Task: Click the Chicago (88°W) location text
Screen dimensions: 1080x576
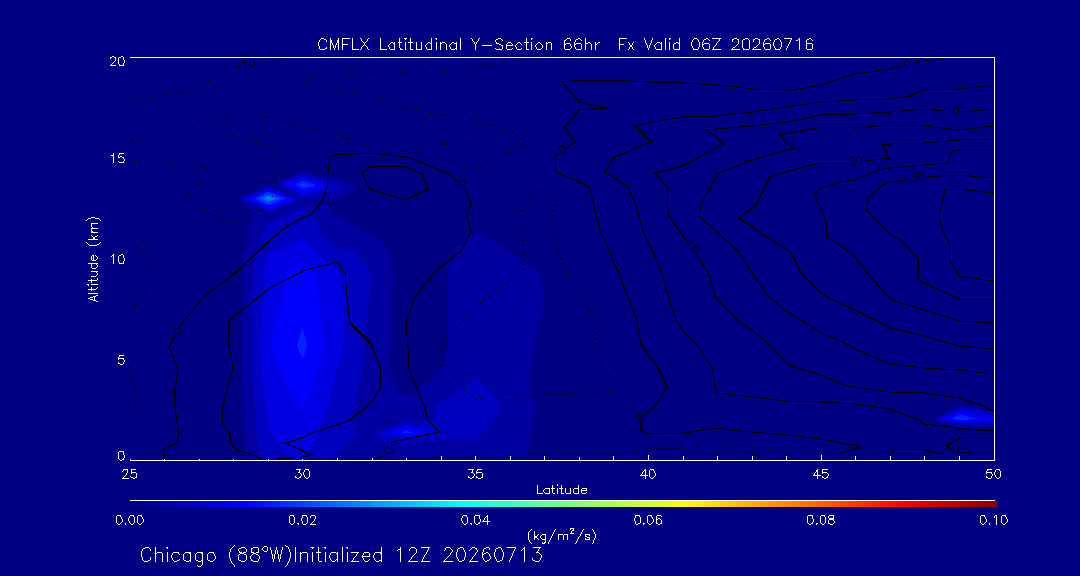Action: pos(216,555)
